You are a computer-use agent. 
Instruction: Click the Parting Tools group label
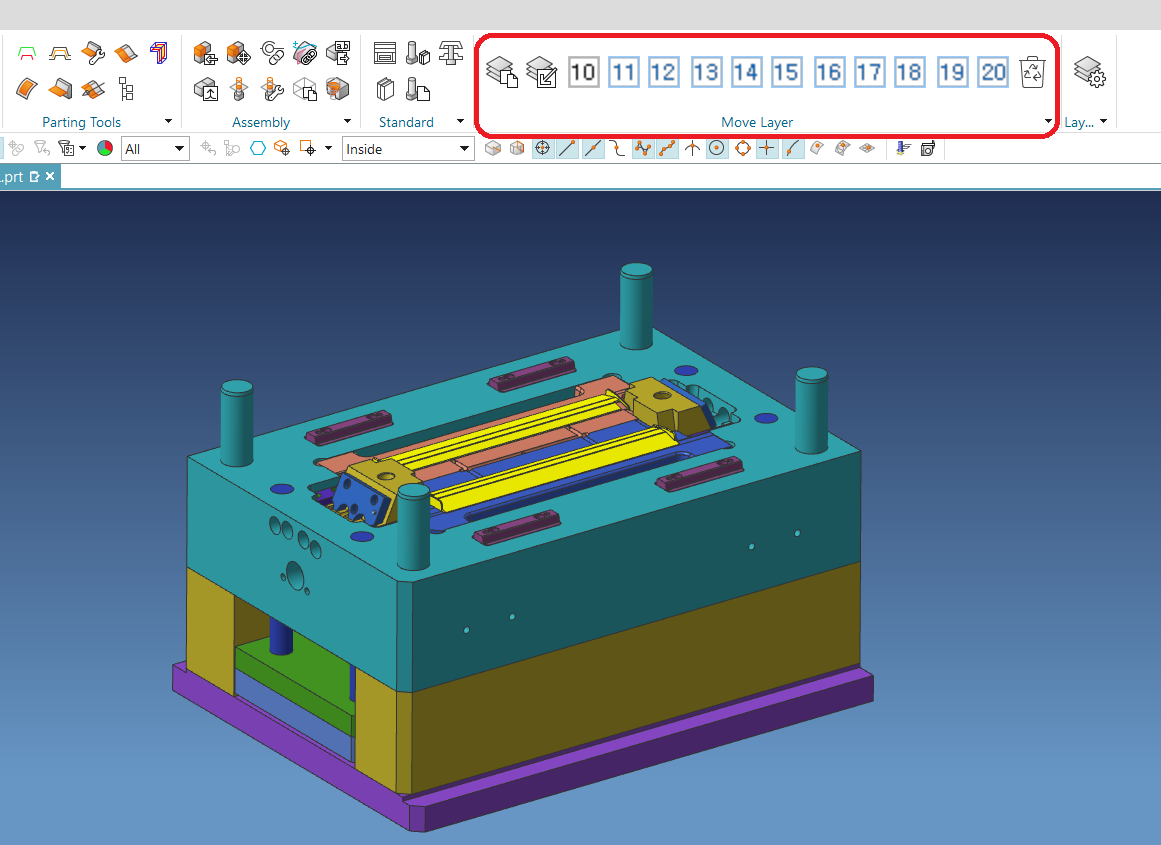pyautogui.click(x=81, y=122)
